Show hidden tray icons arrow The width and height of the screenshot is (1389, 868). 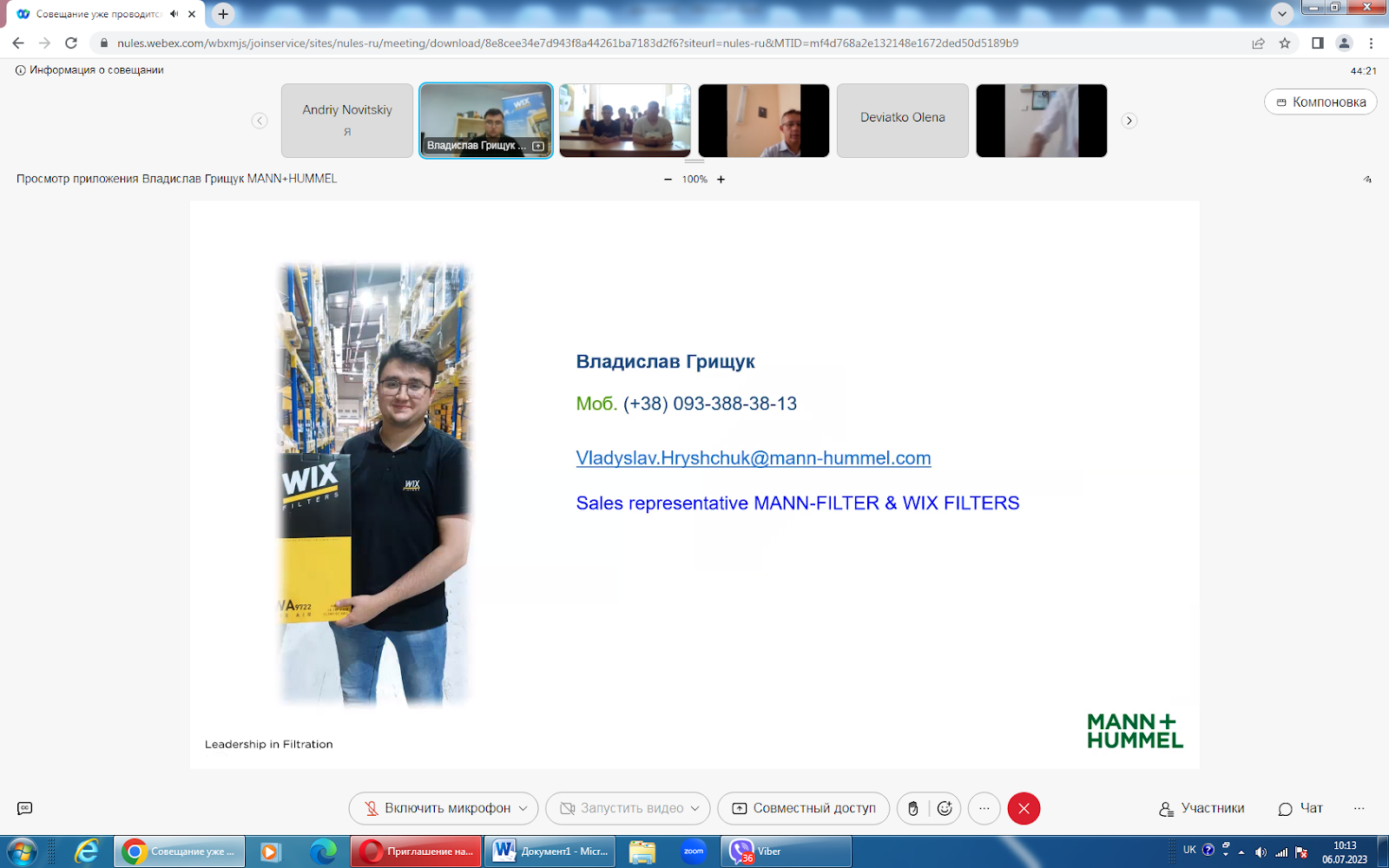1241,852
